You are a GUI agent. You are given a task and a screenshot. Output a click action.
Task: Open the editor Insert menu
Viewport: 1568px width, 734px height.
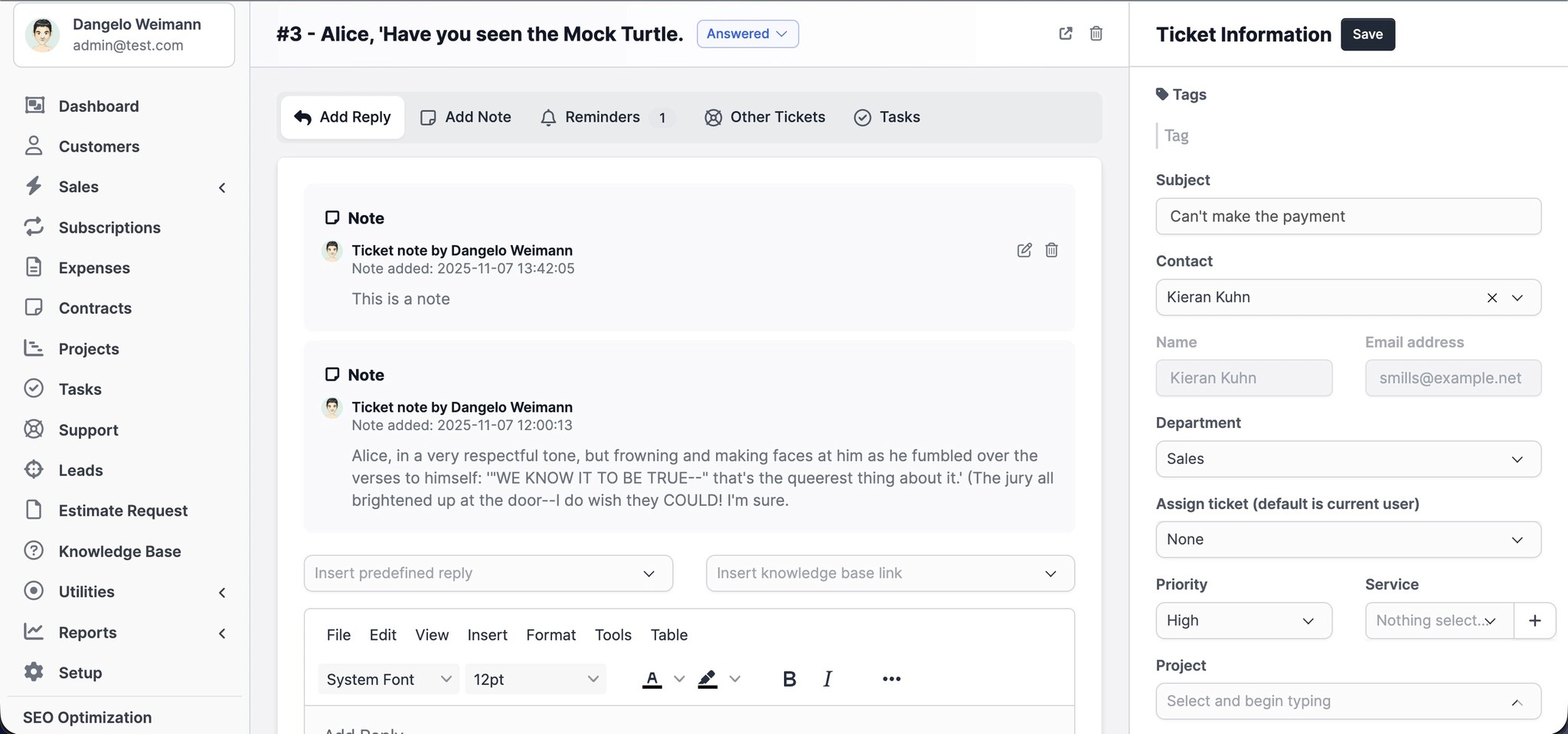coord(488,635)
